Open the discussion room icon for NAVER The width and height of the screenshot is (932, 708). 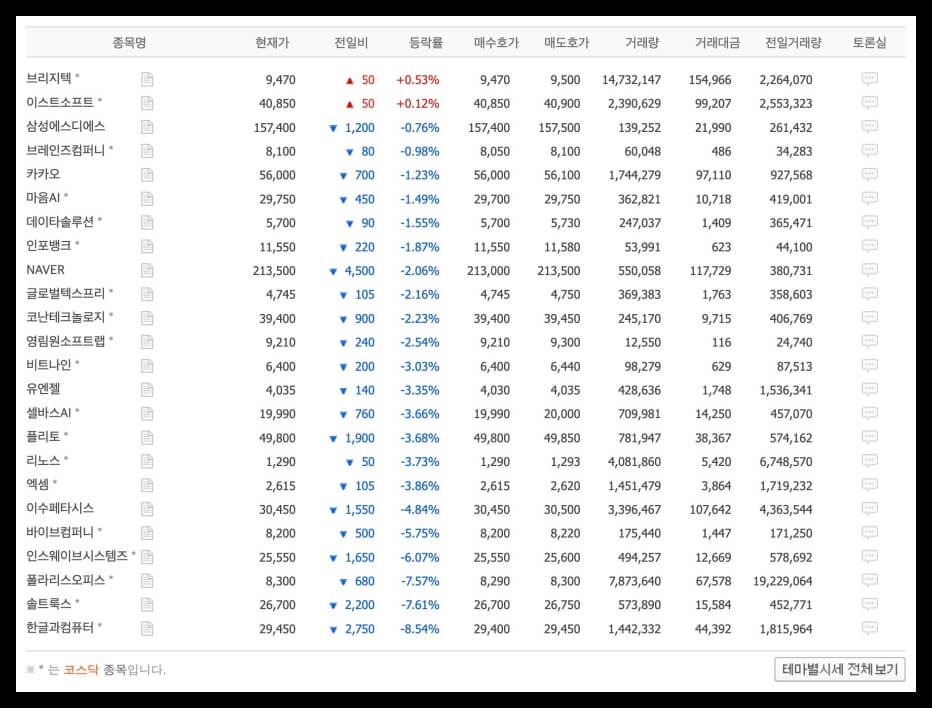click(870, 270)
